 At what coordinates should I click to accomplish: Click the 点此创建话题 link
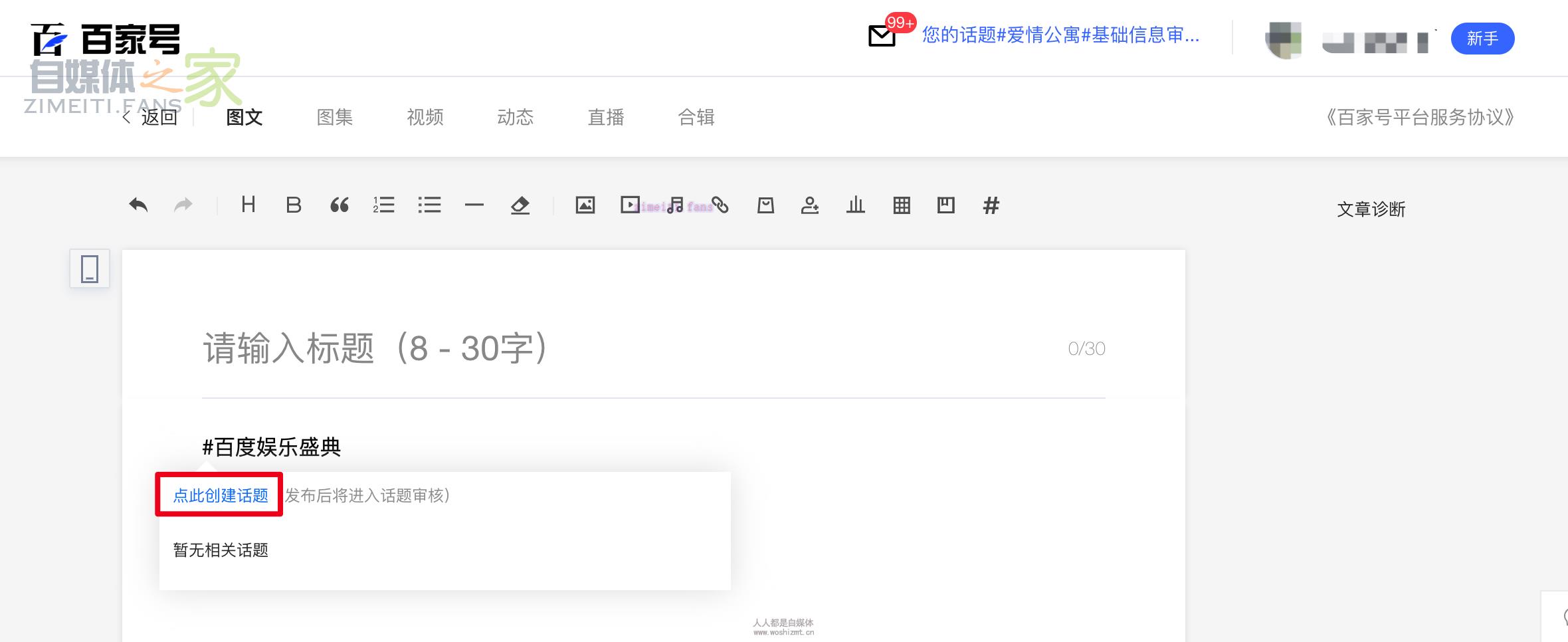(x=221, y=496)
